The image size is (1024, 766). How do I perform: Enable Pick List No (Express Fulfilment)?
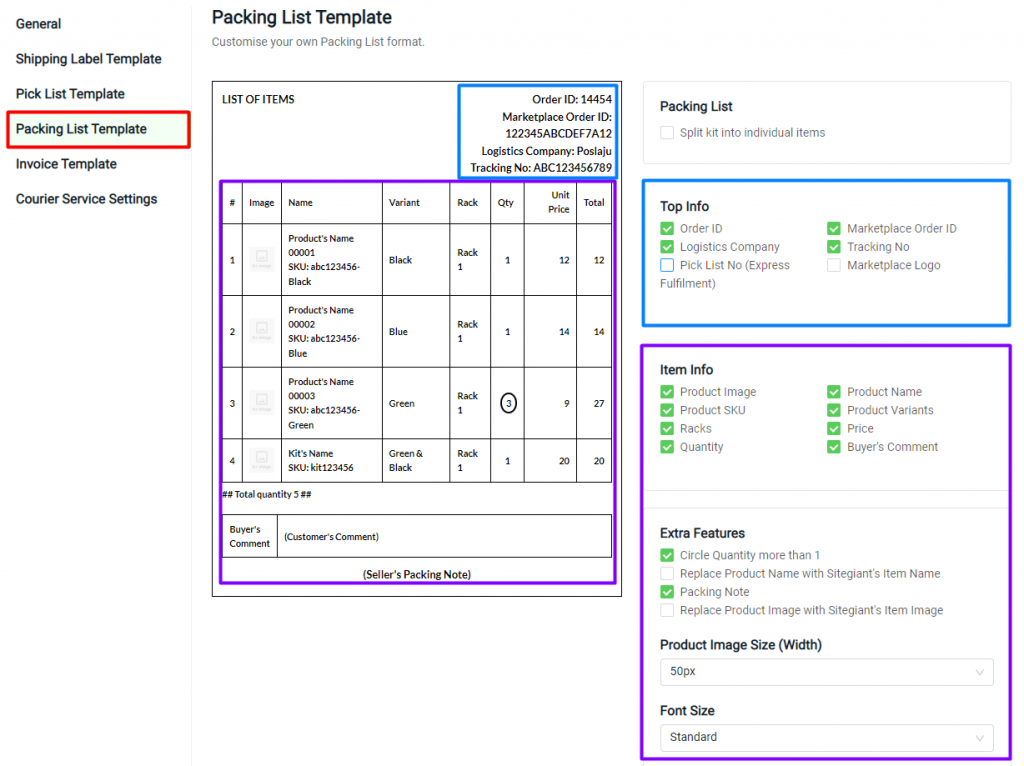click(x=667, y=264)
